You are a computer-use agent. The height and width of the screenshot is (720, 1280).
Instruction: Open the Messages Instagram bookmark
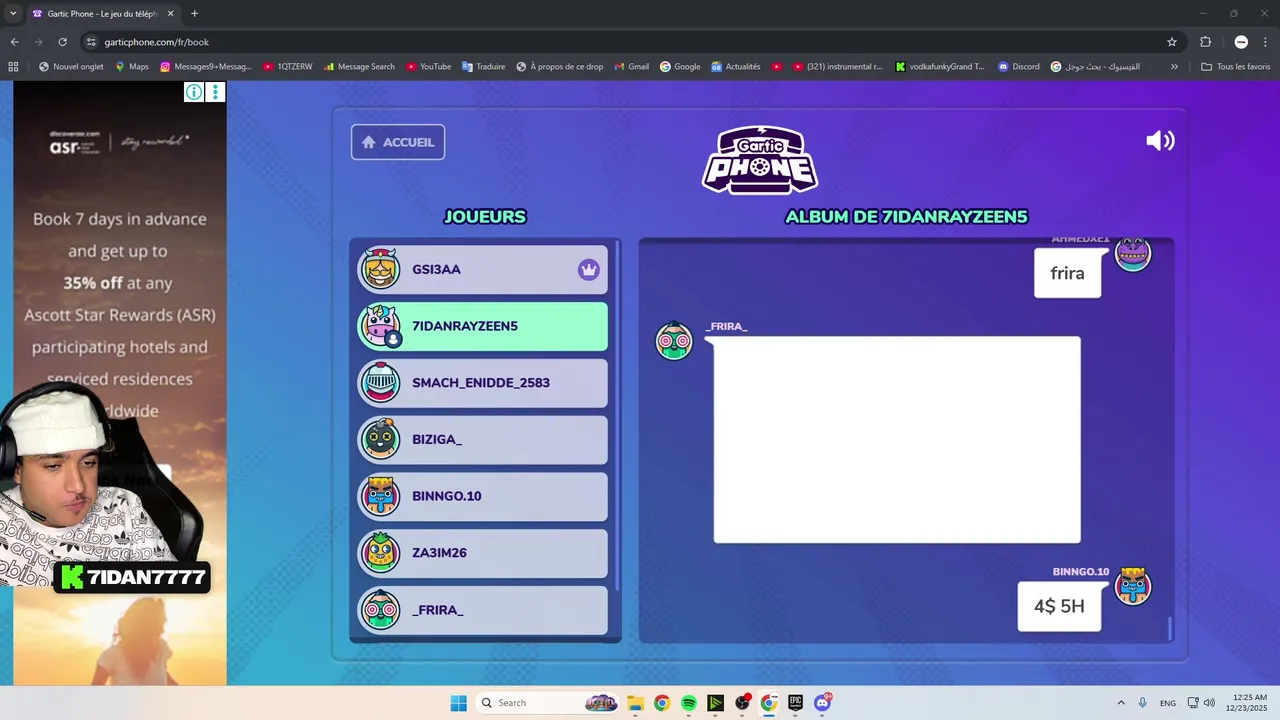pos(206,67)
